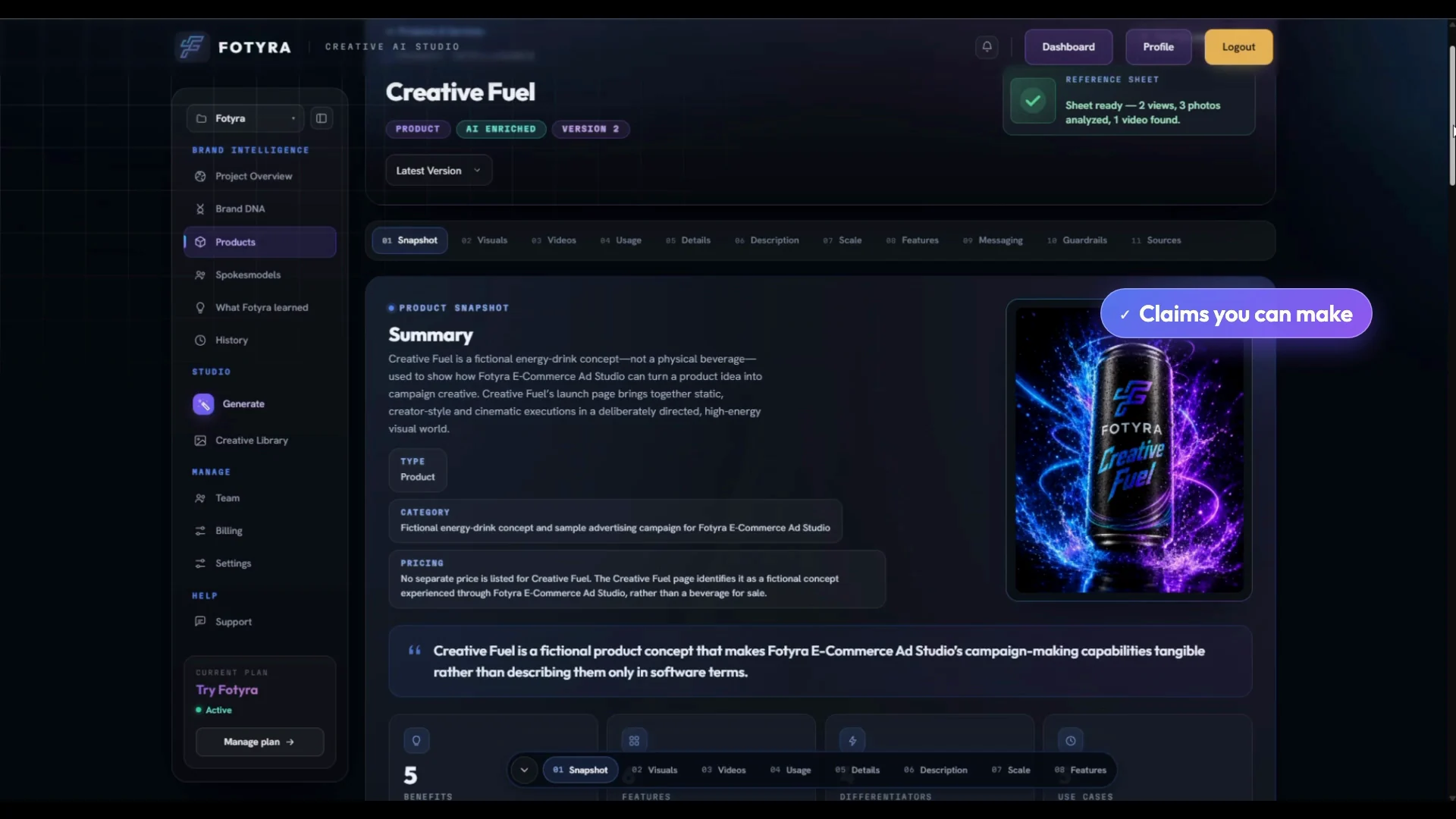Switch to the 03 Videos tab
The width and height of the screenshot is (1456, 819).
pos(554,240)
